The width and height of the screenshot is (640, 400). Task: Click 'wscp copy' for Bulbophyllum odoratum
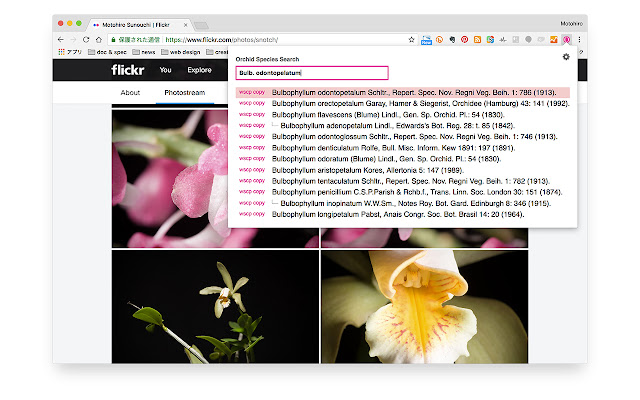(x=252, y=158)
